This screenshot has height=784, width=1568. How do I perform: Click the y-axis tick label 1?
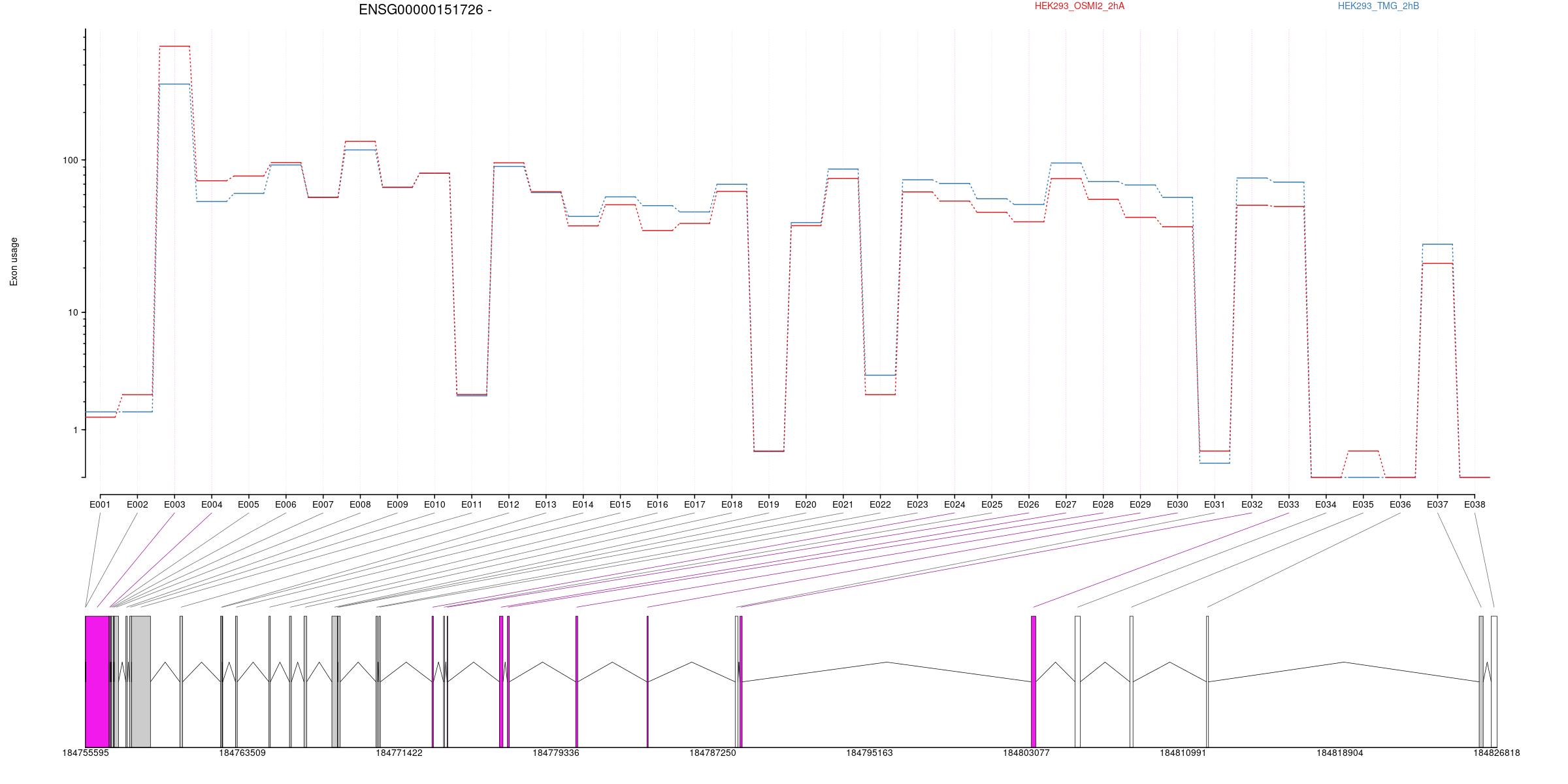pos(75,430)
